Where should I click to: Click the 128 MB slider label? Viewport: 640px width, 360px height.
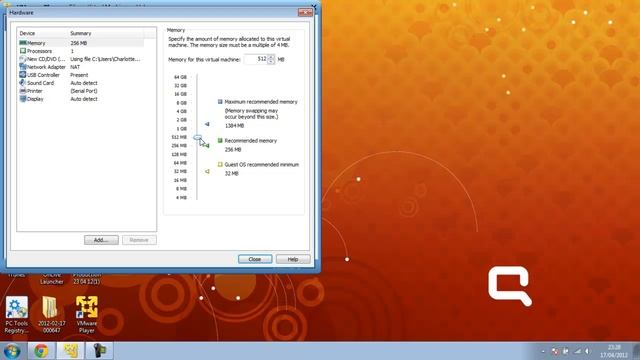179,154
